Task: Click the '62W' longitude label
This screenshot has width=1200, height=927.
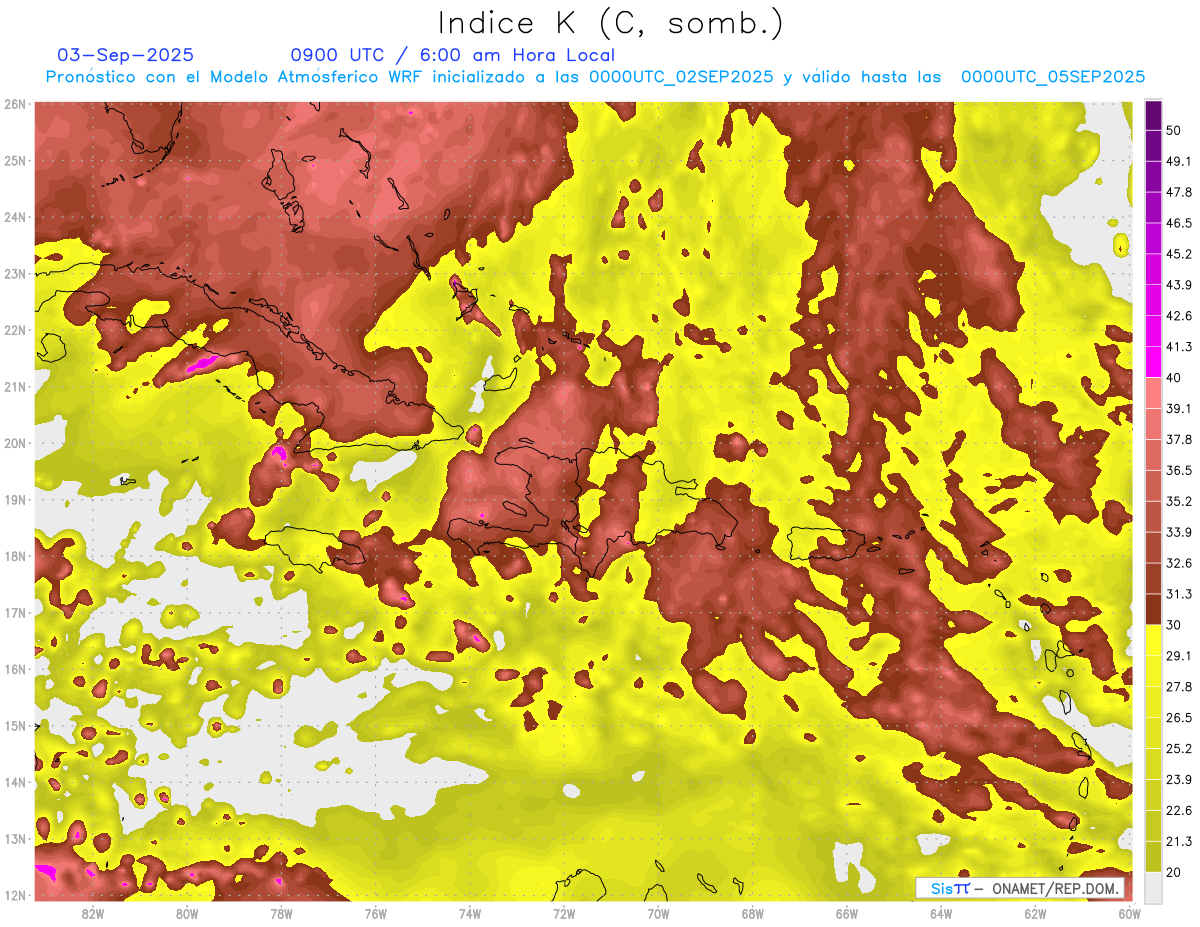Action: click(x=1035, y=913)
